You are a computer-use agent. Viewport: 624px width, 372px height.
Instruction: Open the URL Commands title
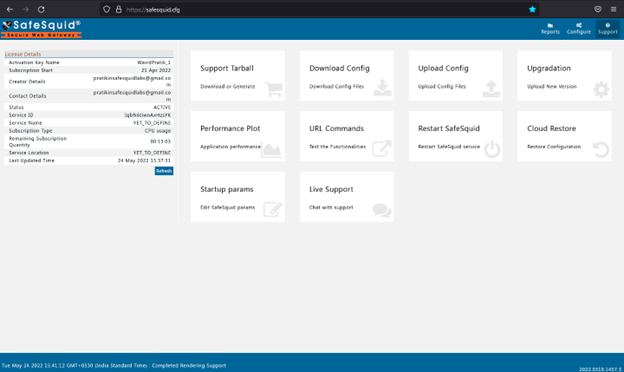tap(336, 129)
